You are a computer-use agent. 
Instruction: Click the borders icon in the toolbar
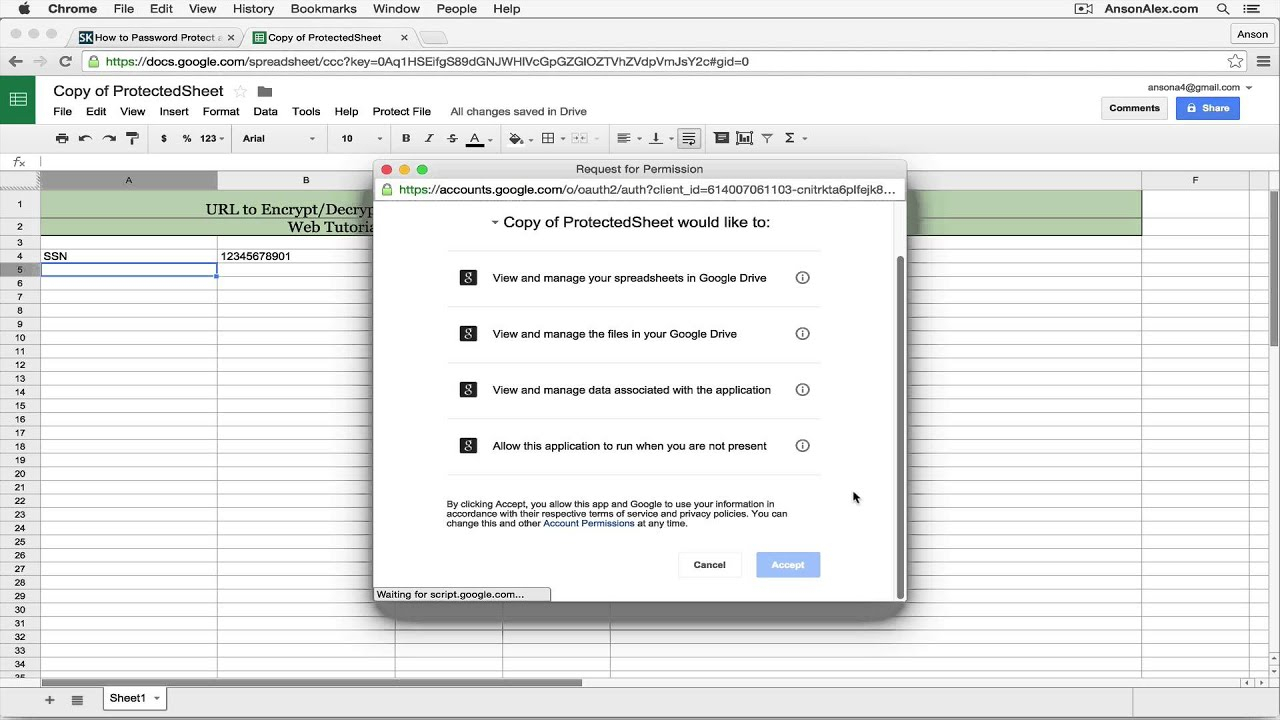click(x=547, y=138)
